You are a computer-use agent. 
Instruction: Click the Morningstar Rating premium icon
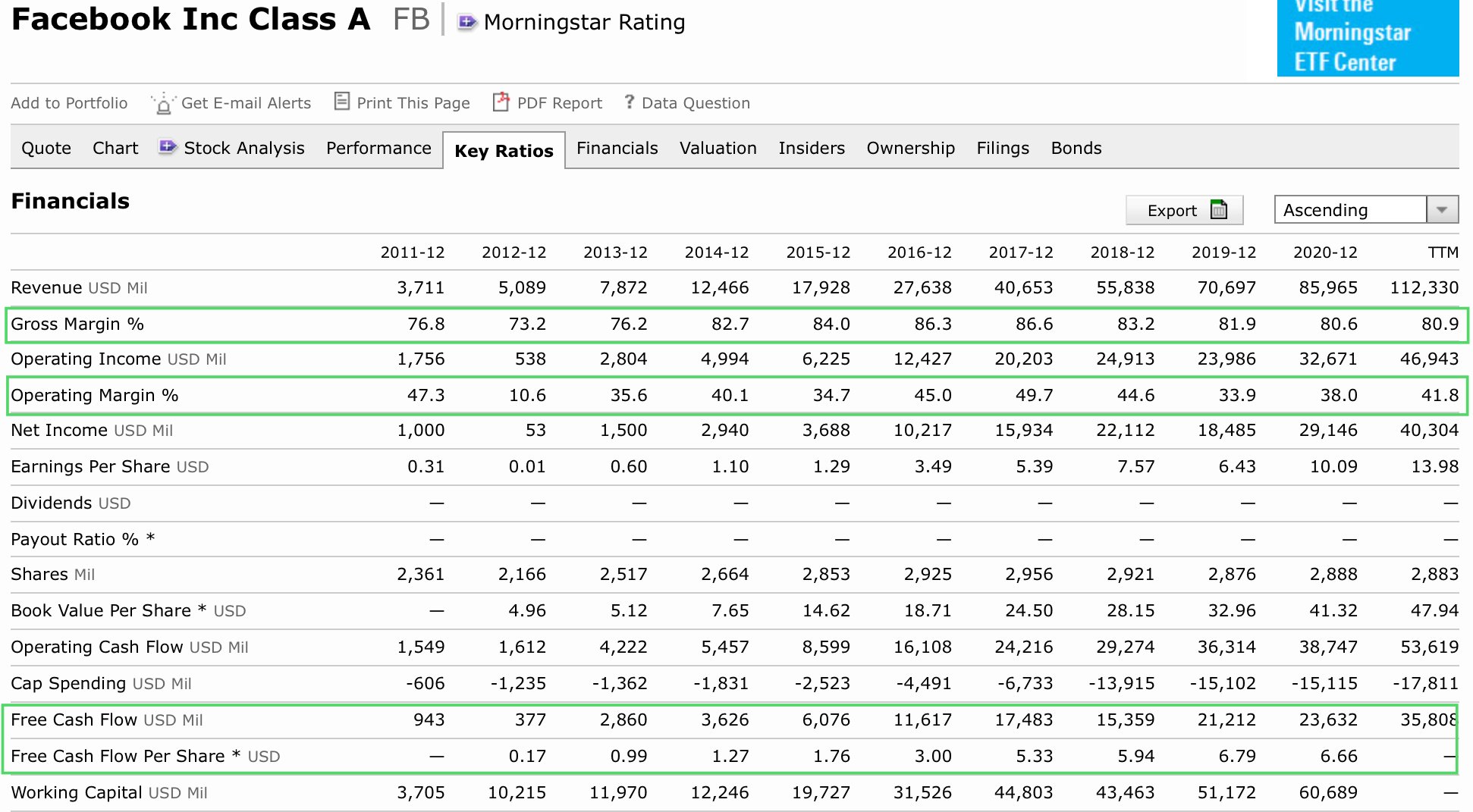466,22
